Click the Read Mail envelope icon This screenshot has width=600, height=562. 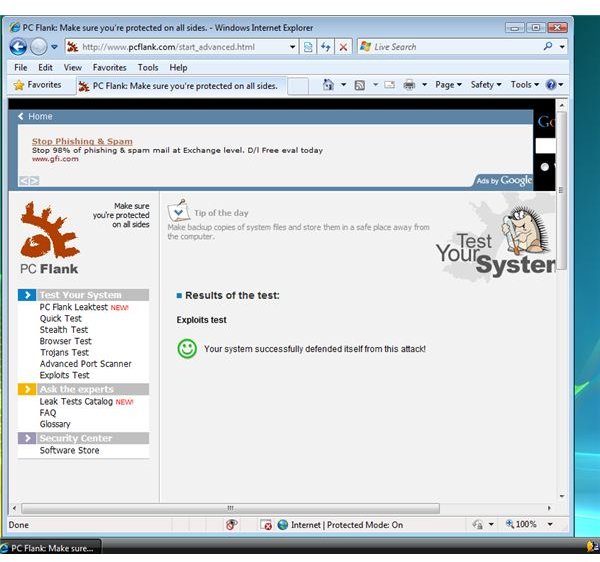click(390, 85)
